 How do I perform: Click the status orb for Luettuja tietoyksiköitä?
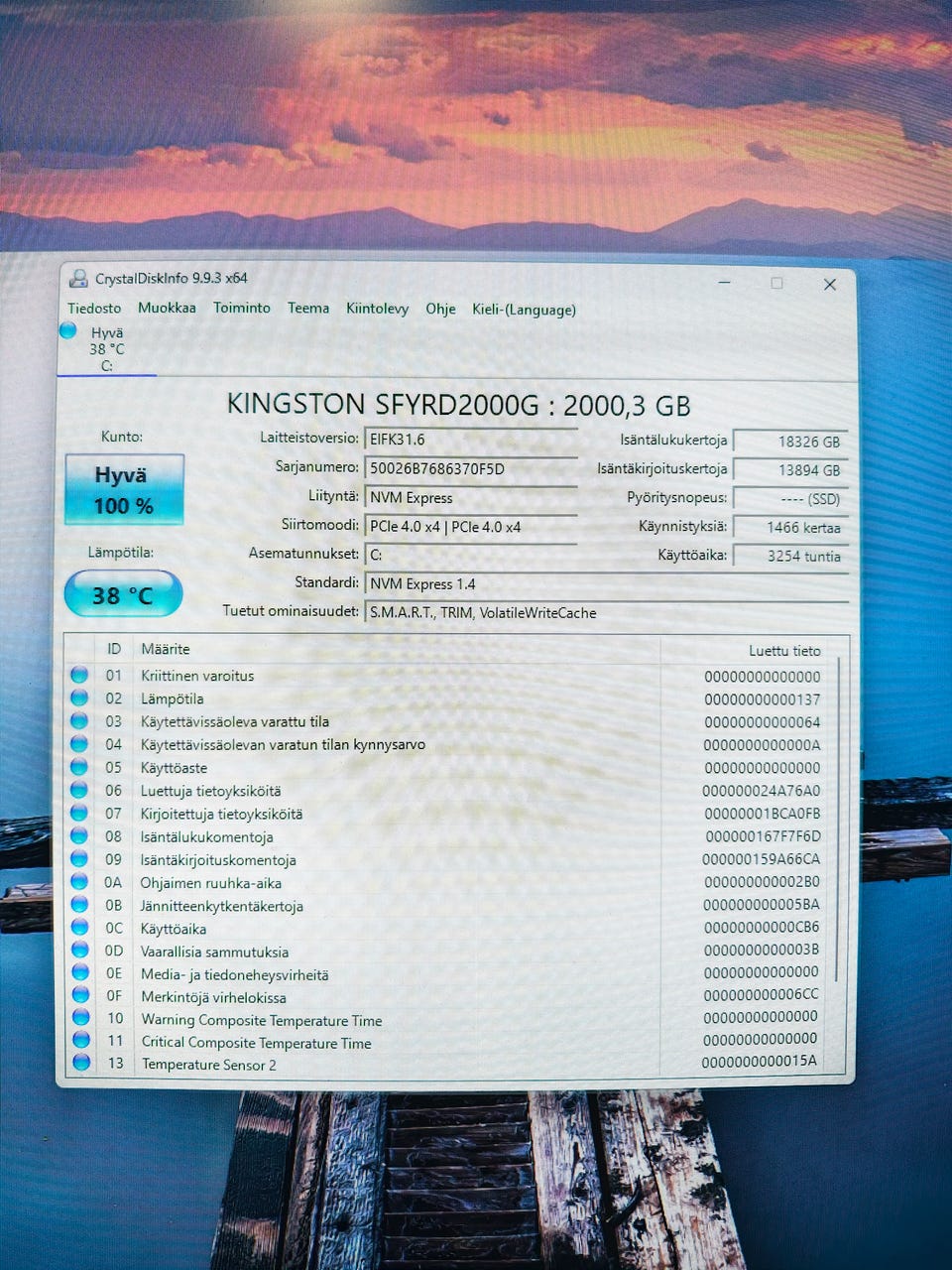click(79, 791)
